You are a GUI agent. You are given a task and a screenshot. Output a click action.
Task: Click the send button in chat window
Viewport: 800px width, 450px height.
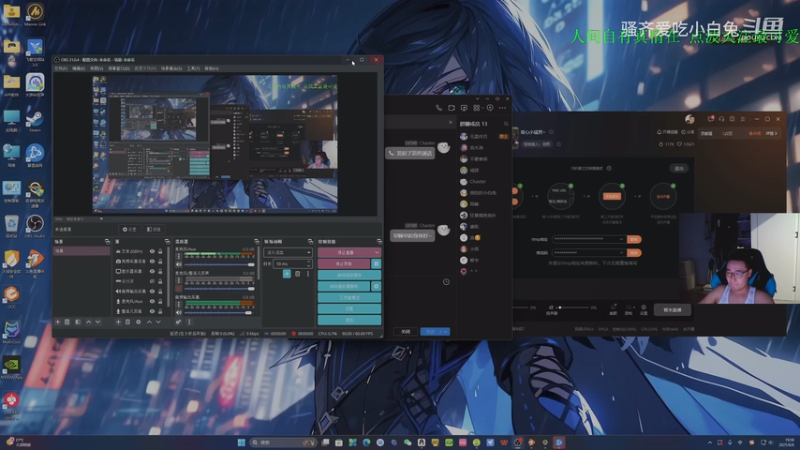point(432,332)
